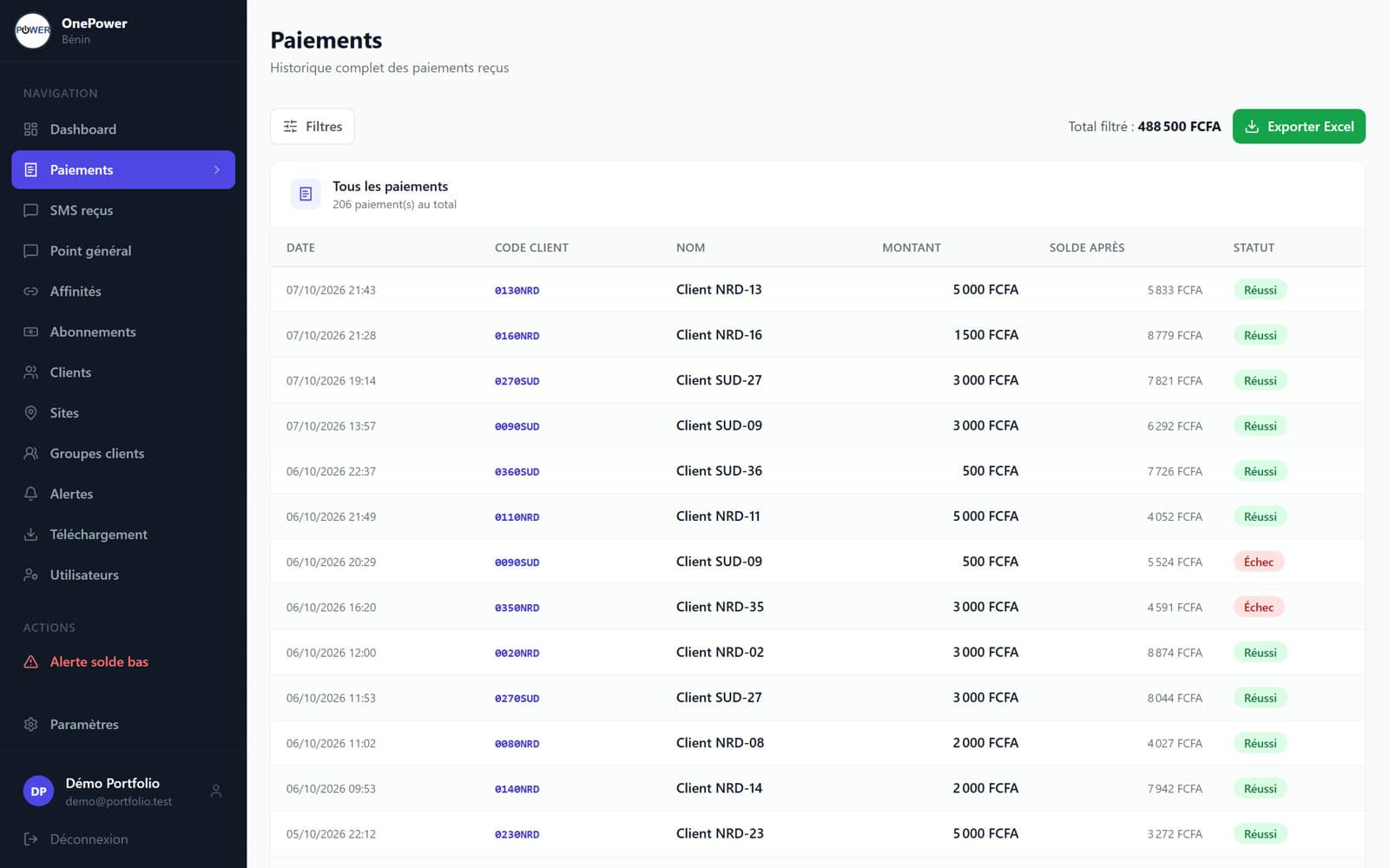Click the Utilisateurs user-cog icon
Image resolution: width=1389 pixels, height=868 pixels.
point(30,575)
